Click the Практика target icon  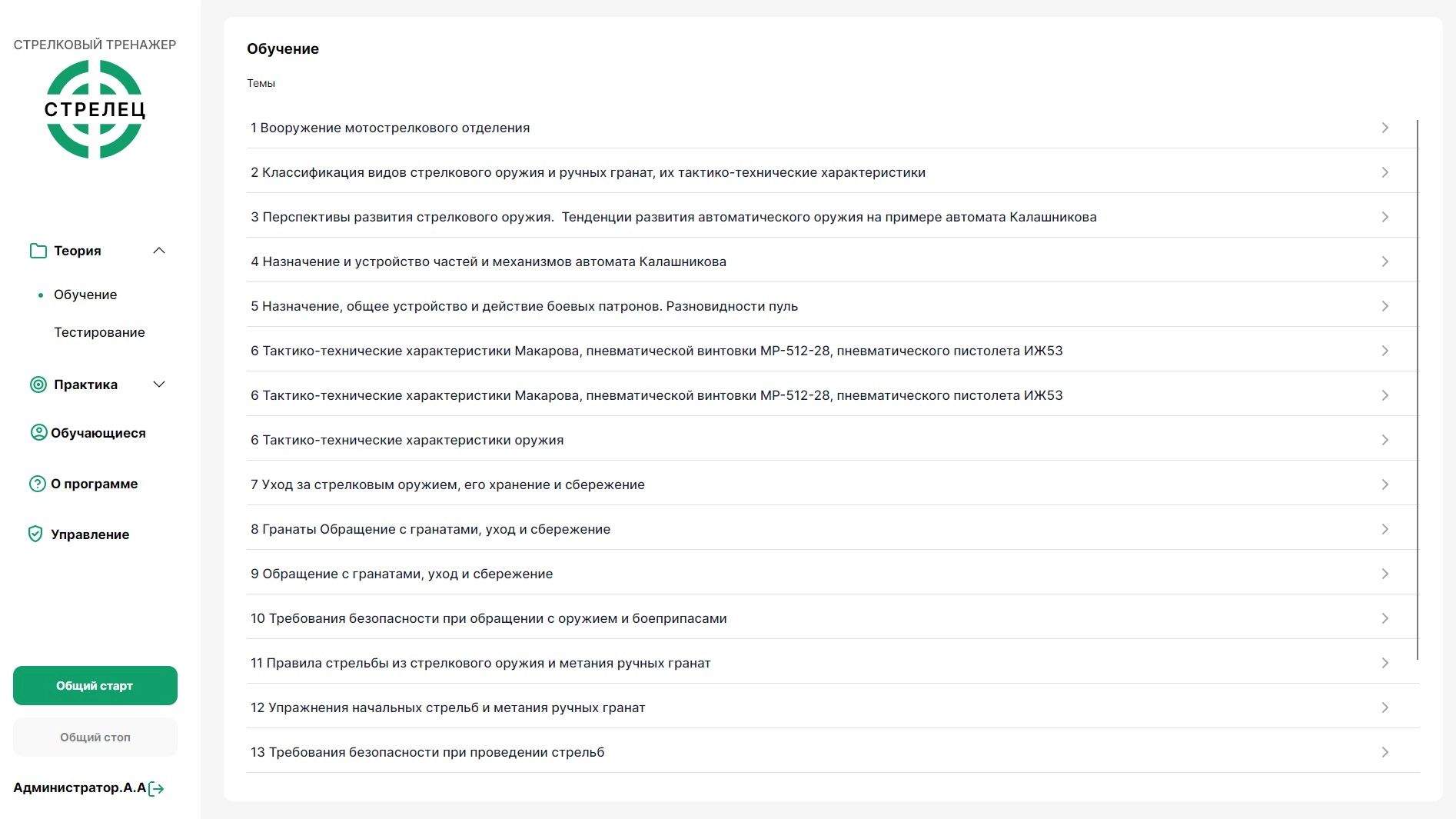(x=38, y=385)
